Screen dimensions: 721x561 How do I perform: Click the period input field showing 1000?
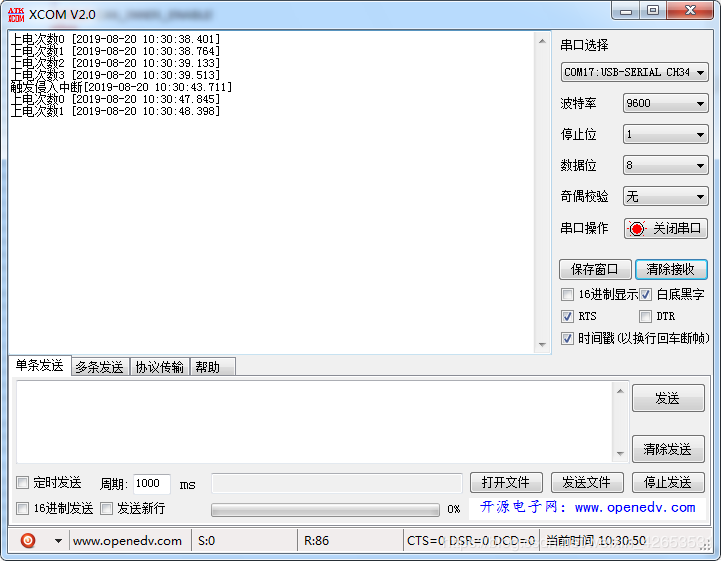click(152, 483)
